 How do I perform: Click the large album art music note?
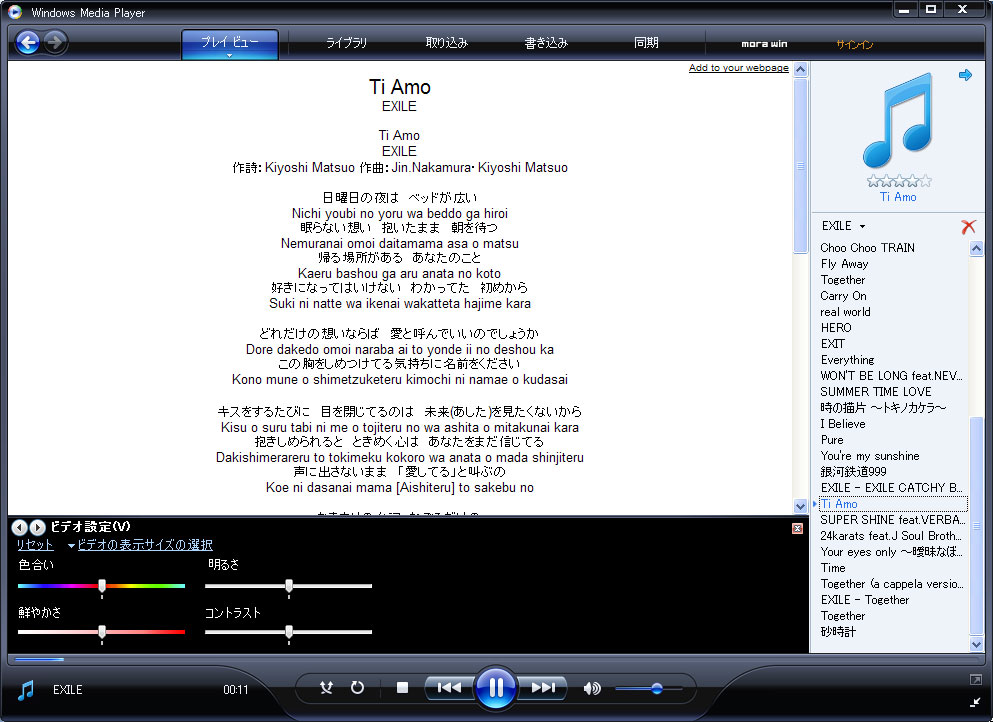tap(898, 120)
